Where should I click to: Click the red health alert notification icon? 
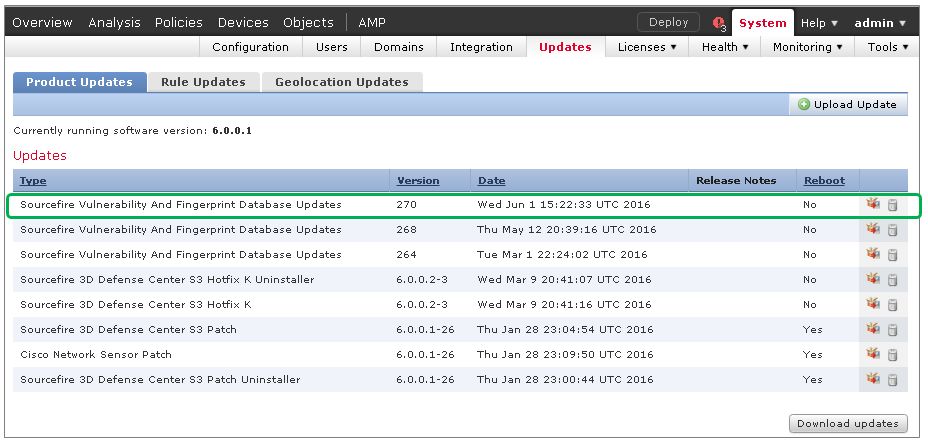pos(719,23)
